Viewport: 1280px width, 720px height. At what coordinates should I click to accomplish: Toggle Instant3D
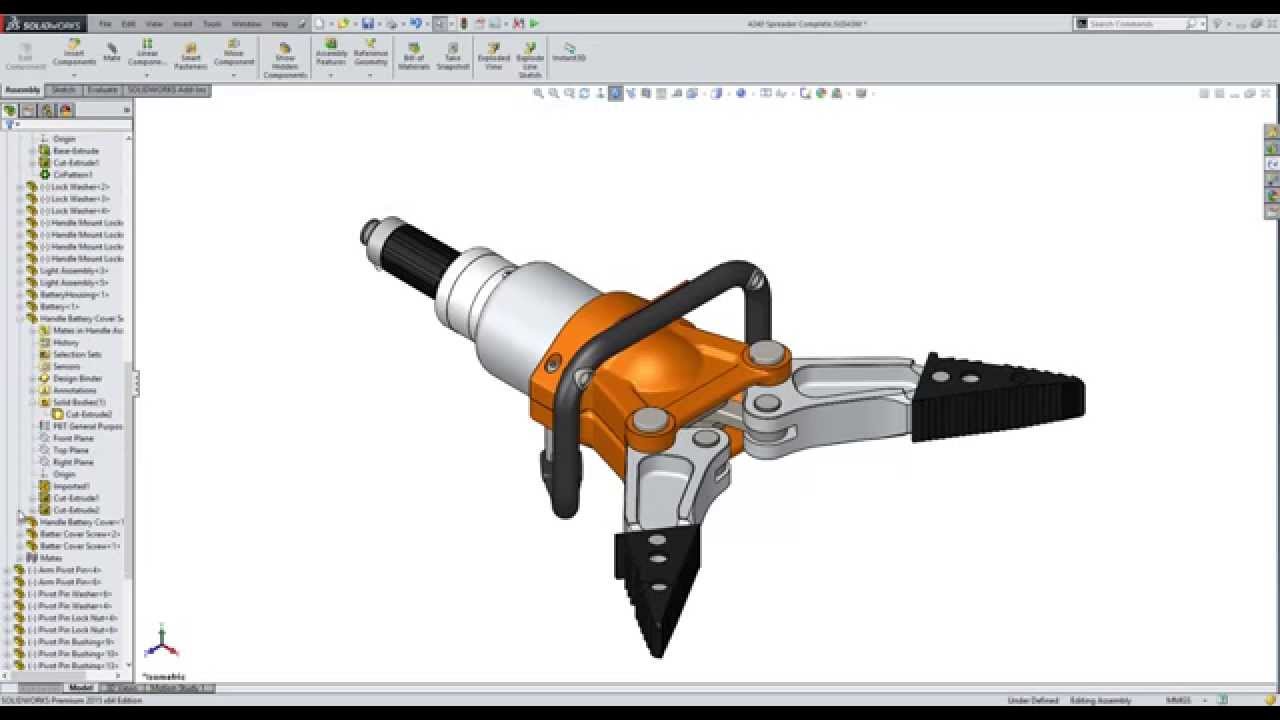coord(569,52)
